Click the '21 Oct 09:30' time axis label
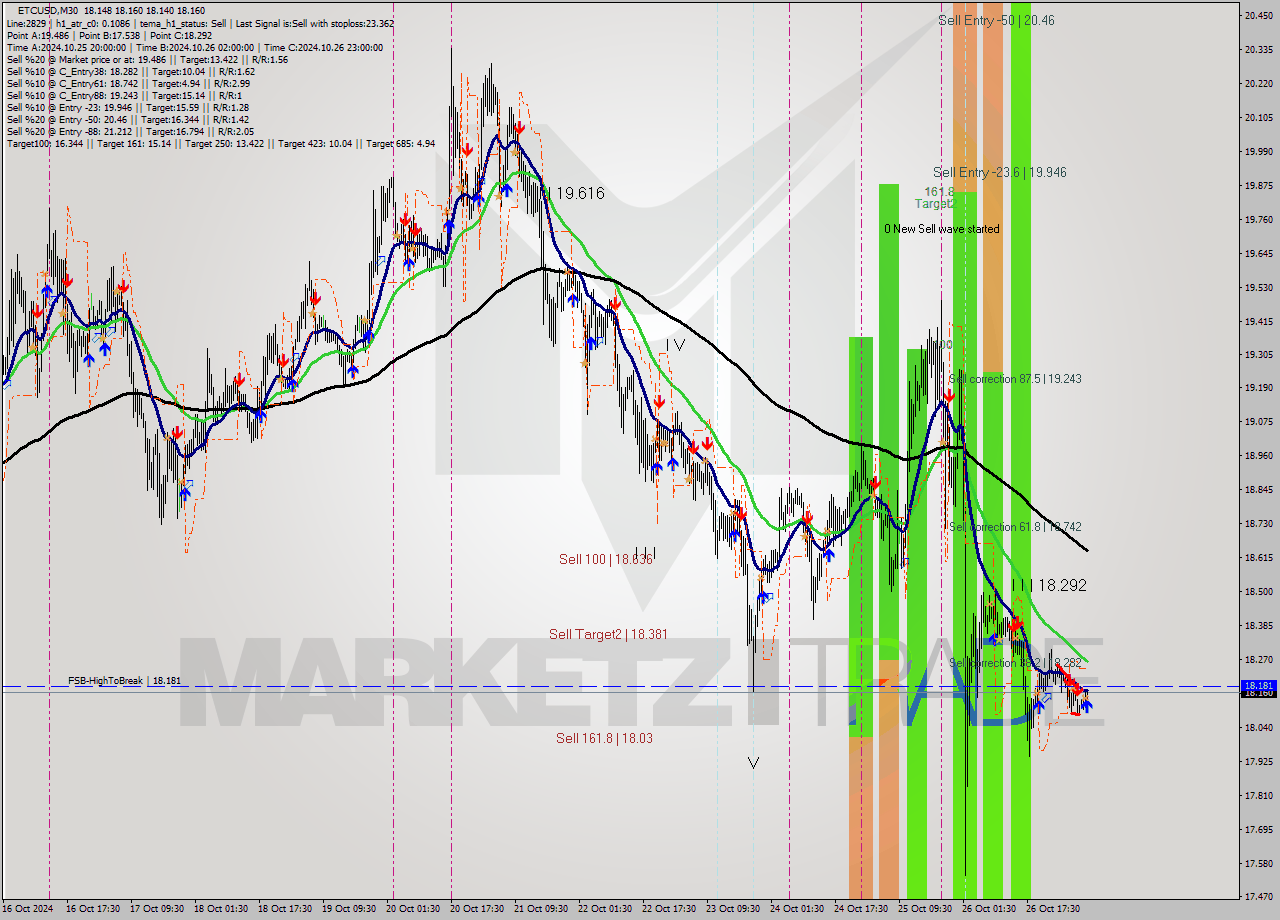The height and width of the screenshot is (920, 1280). click(x=541, y=909)
